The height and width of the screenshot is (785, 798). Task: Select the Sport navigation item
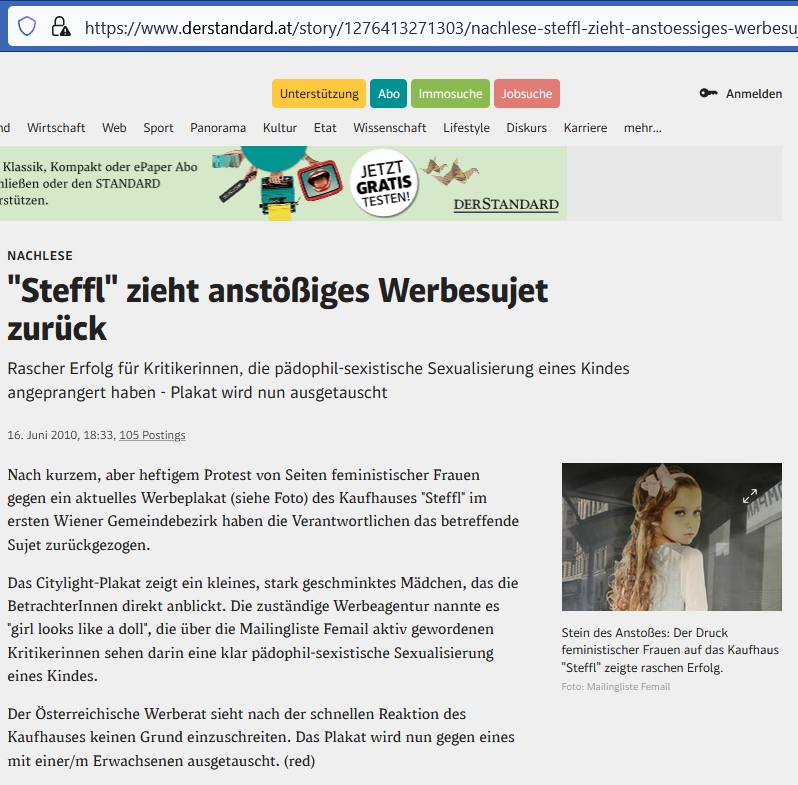pos(158,128)
